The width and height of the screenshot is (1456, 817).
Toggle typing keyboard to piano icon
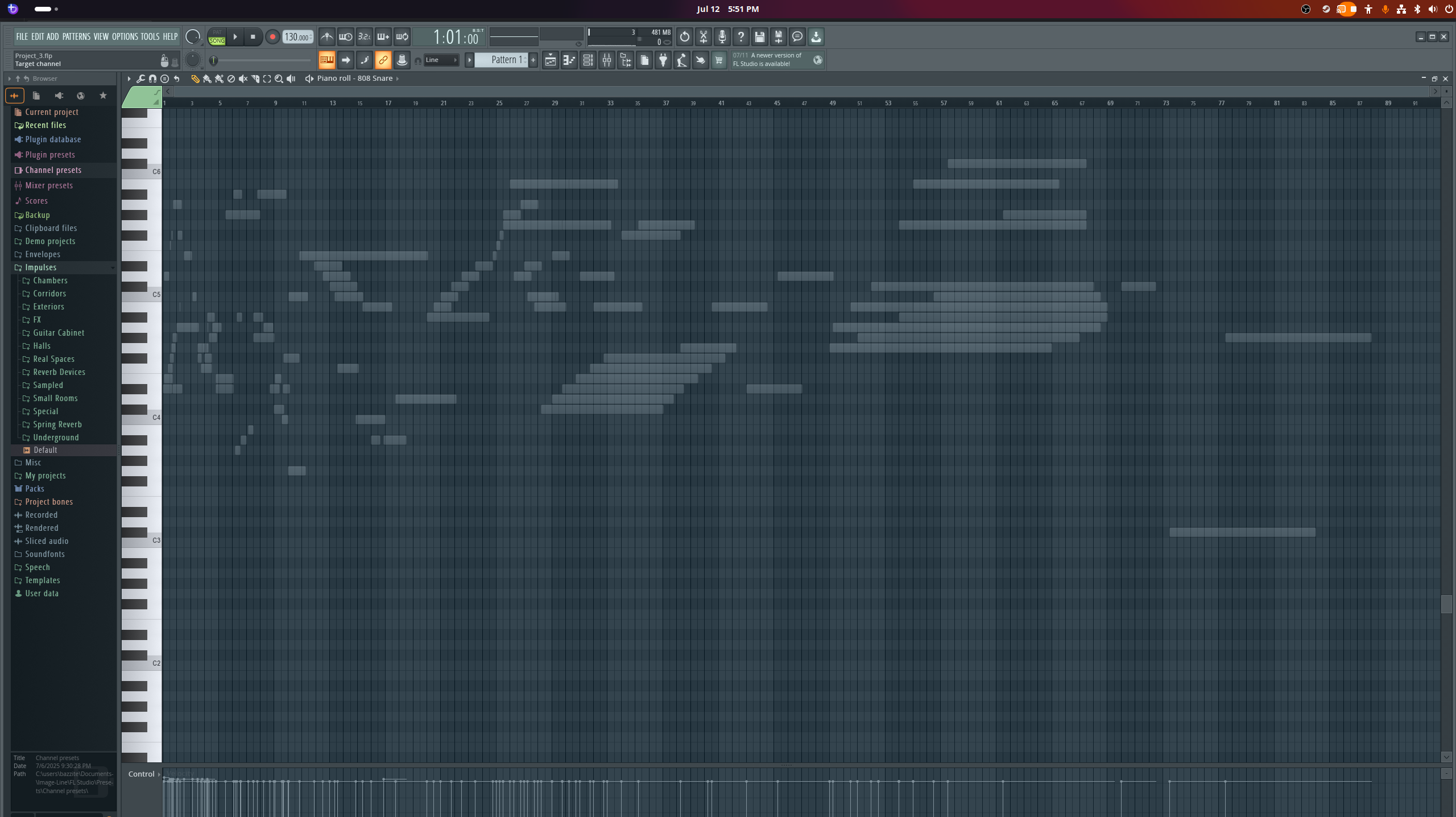tap(327, 60)
